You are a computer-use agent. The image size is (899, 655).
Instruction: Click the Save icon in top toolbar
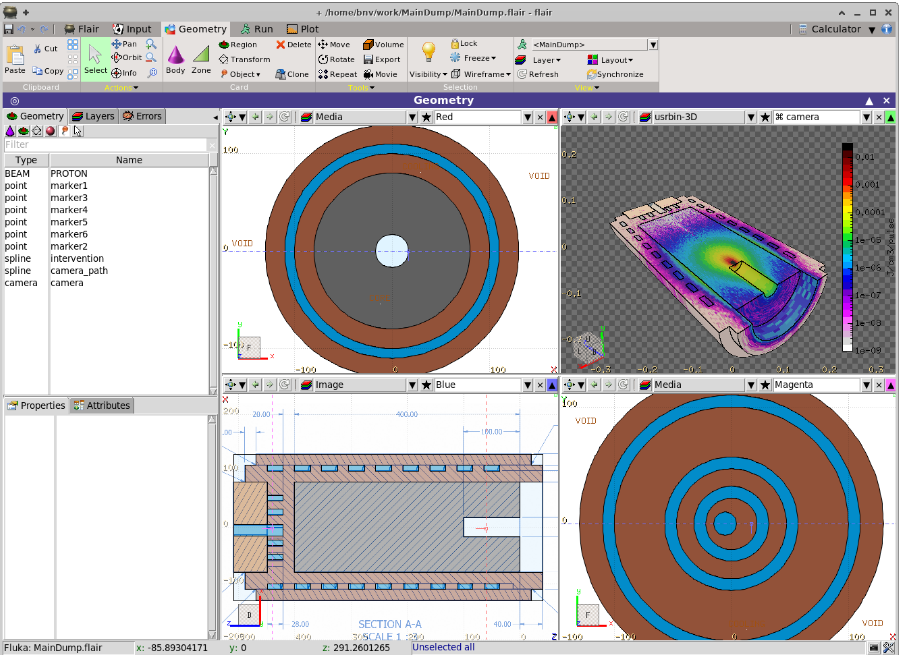[9, 29]
